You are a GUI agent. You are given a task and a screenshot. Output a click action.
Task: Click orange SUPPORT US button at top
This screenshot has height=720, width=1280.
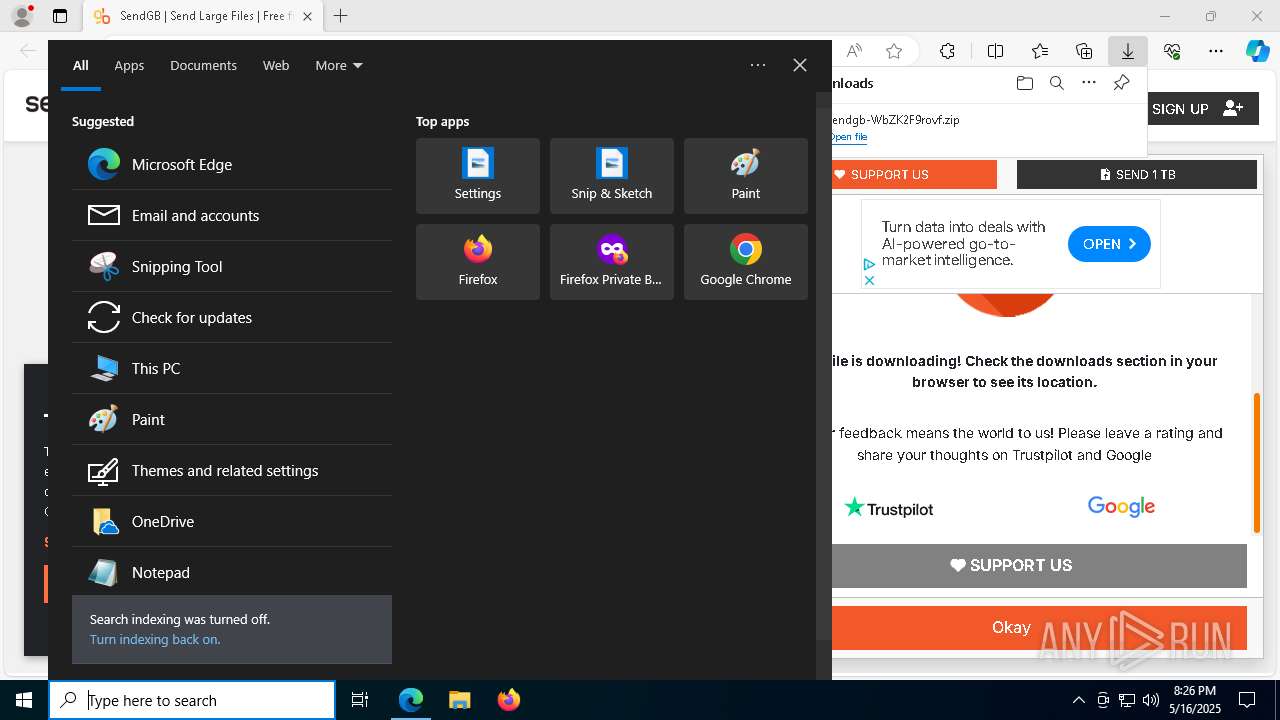click(x=914, y=174)
